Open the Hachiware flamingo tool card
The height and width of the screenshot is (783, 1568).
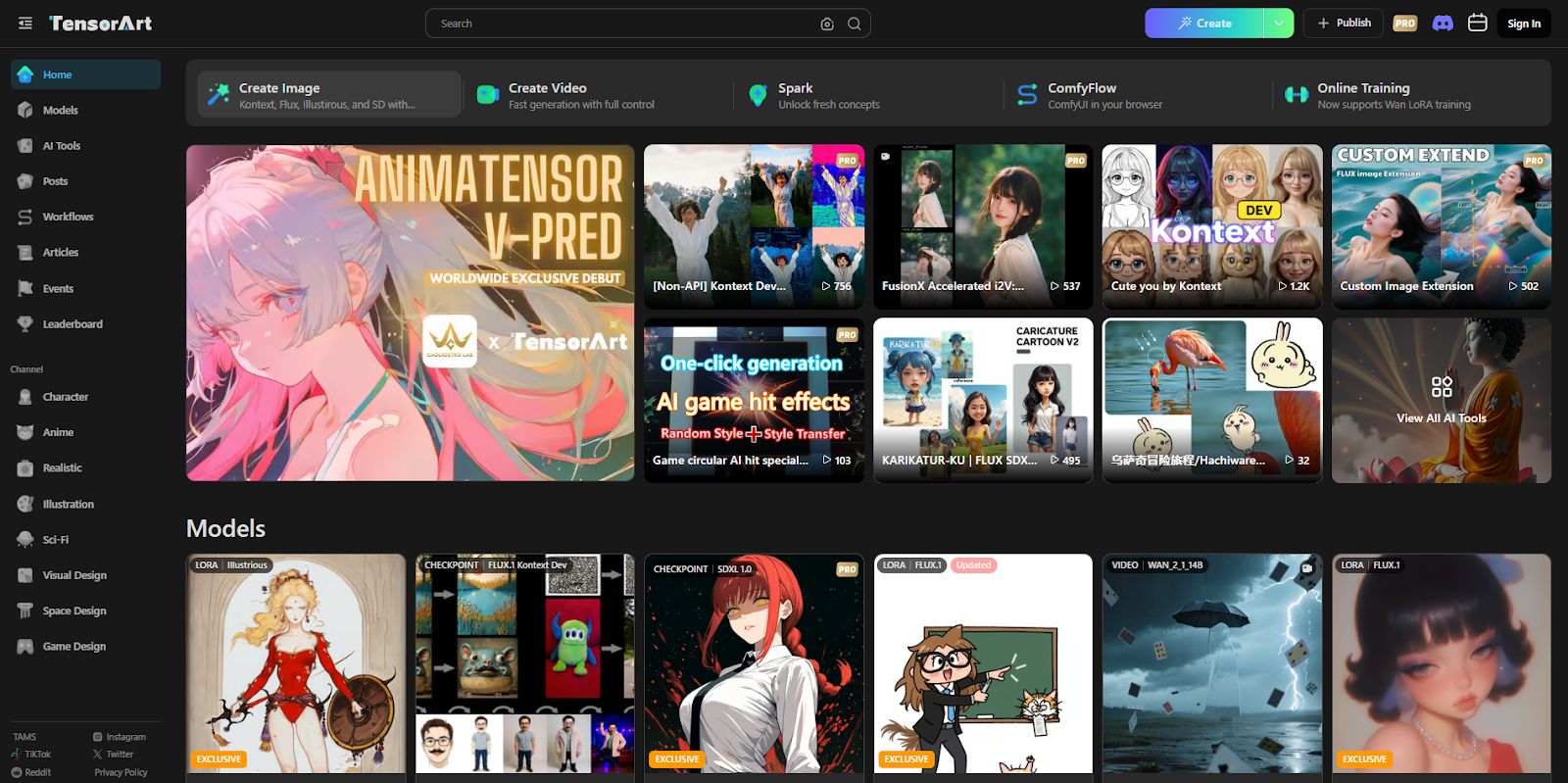[1212, 400]
